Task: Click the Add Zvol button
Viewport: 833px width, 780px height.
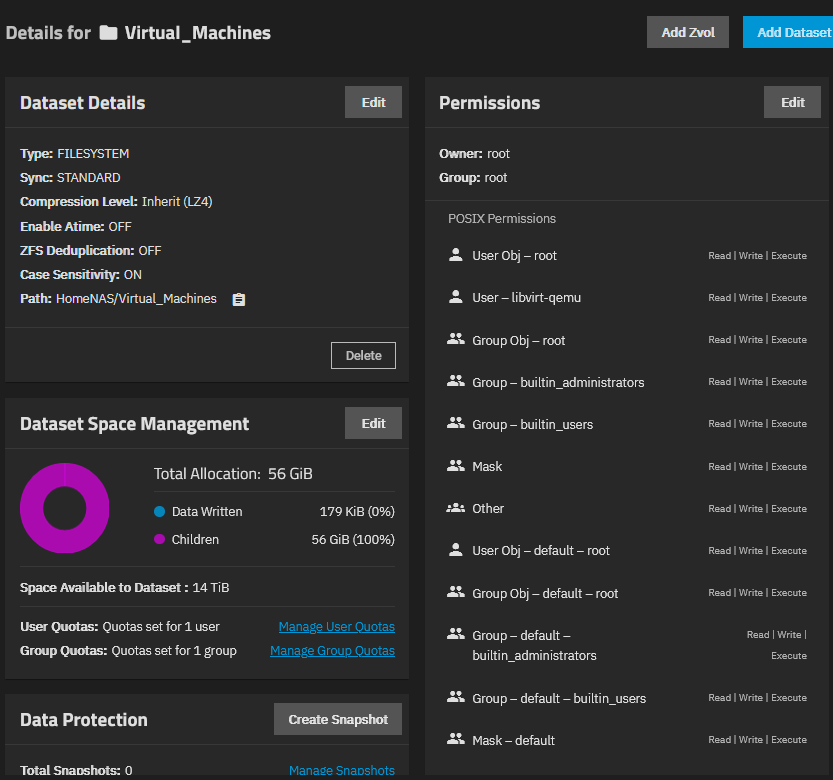Action: coord(687,32)
